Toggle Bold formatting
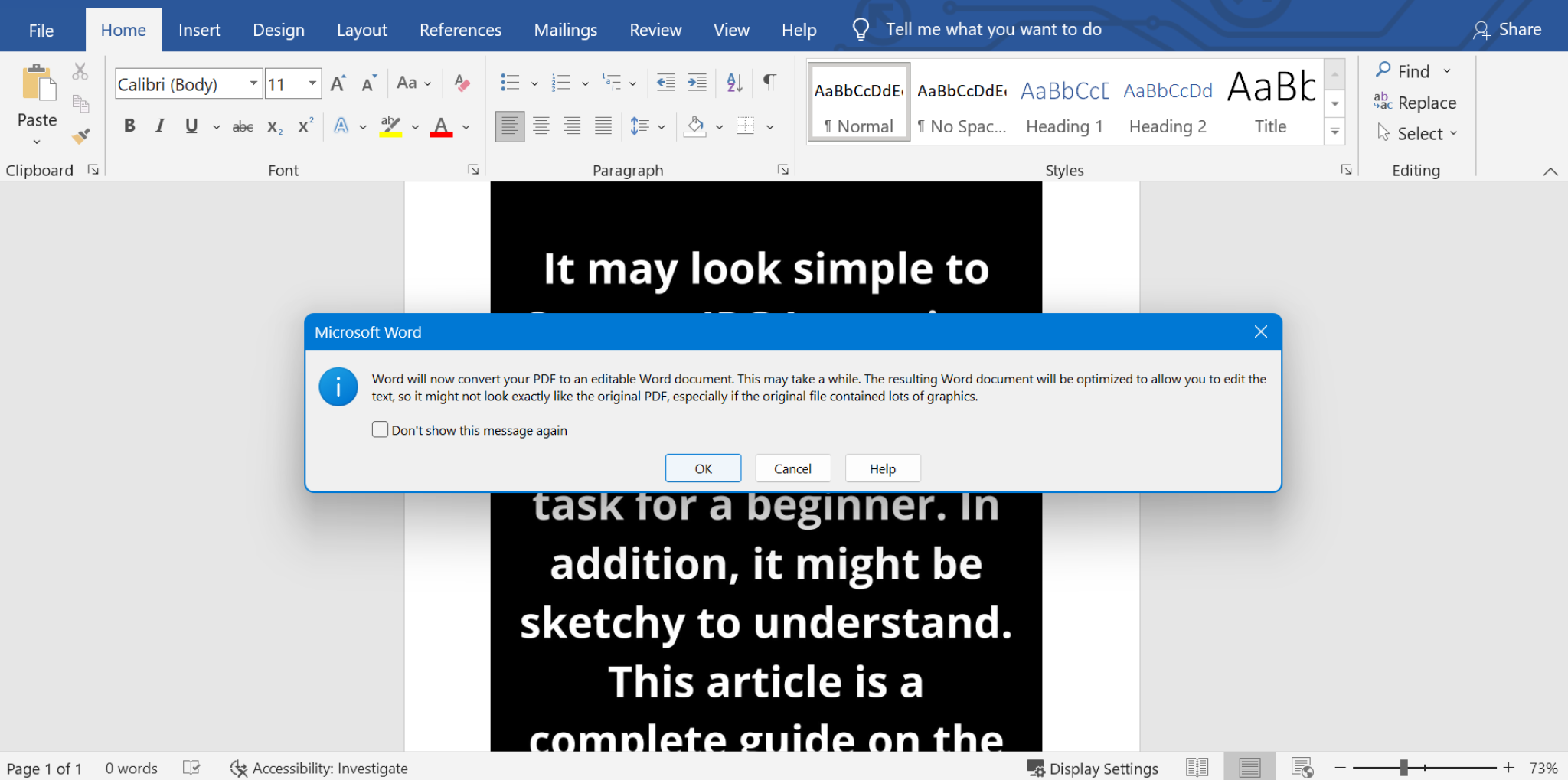This screenshot has height=780, width=1568. pos(129,126)
